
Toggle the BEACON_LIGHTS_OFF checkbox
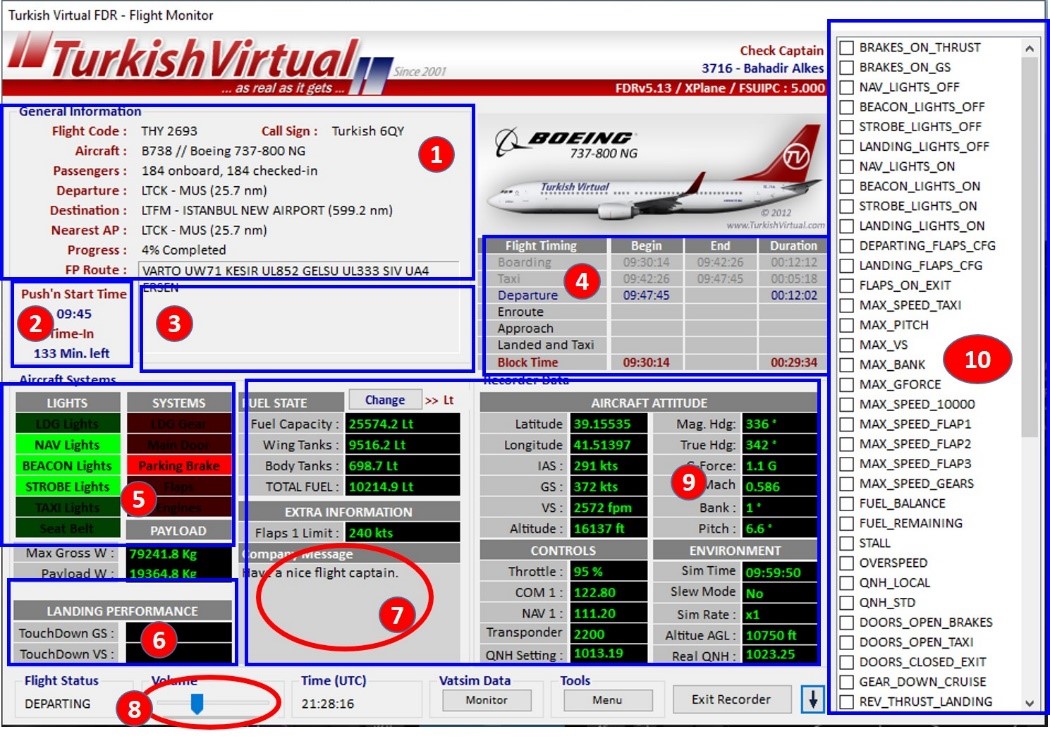(x=847, y=107)
